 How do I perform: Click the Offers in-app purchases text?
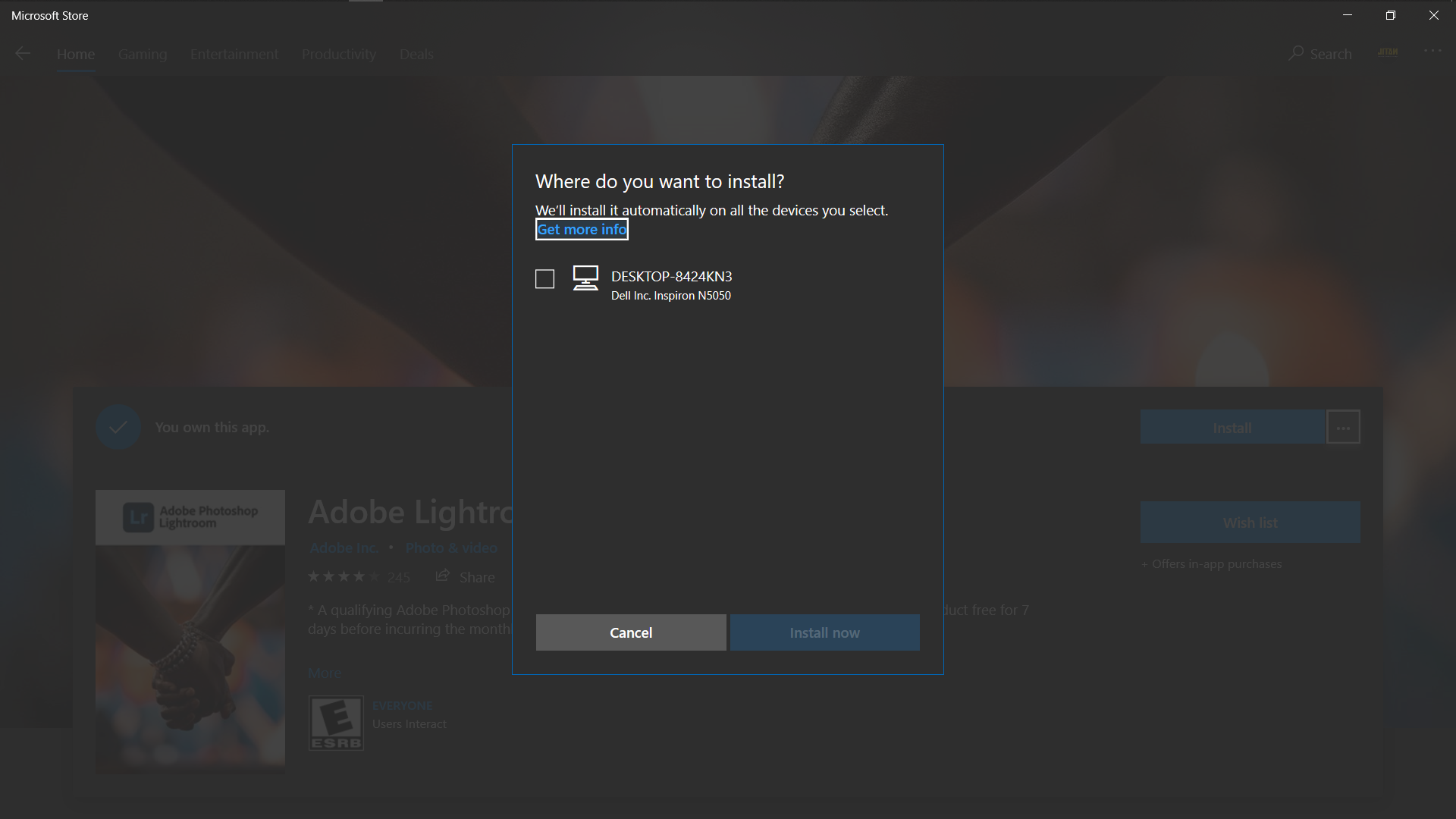(1211, 564)
